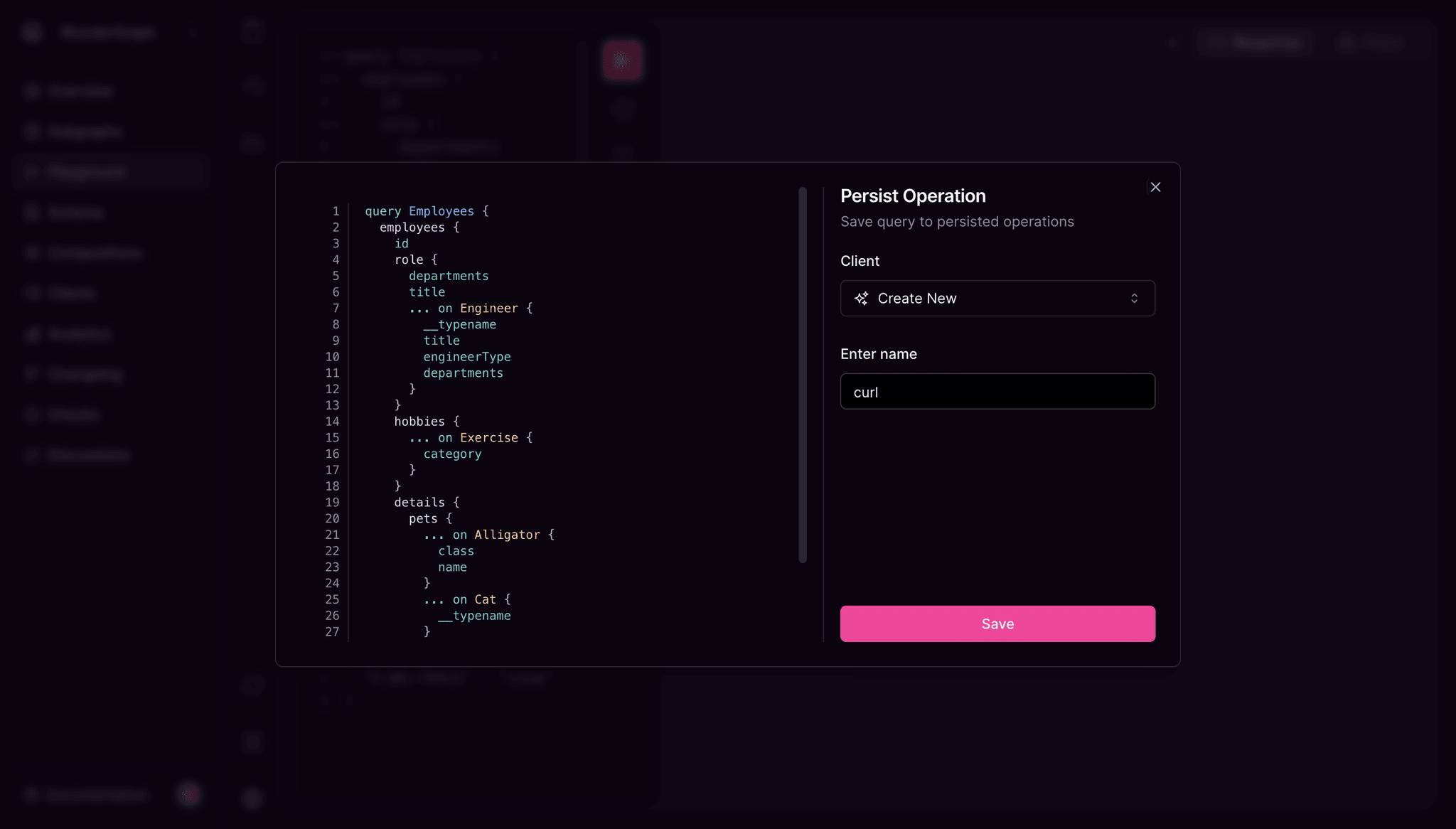This screenshot has height=829, width=1456.
Task: Click the pink avatar icon at sidebar bottom
Action: 189,794
